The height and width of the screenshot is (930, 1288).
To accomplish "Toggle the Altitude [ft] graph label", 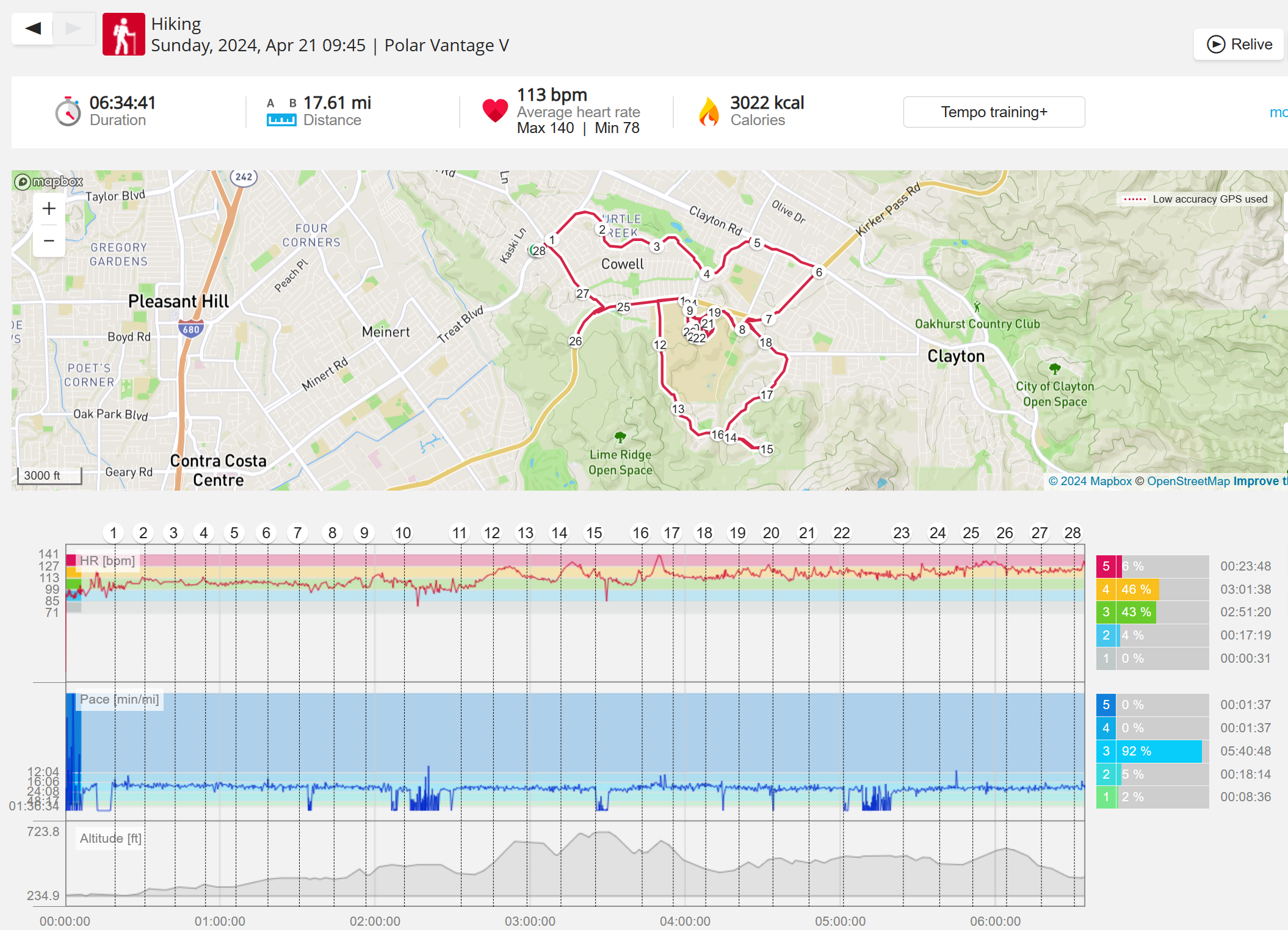I will pos(110,838).
